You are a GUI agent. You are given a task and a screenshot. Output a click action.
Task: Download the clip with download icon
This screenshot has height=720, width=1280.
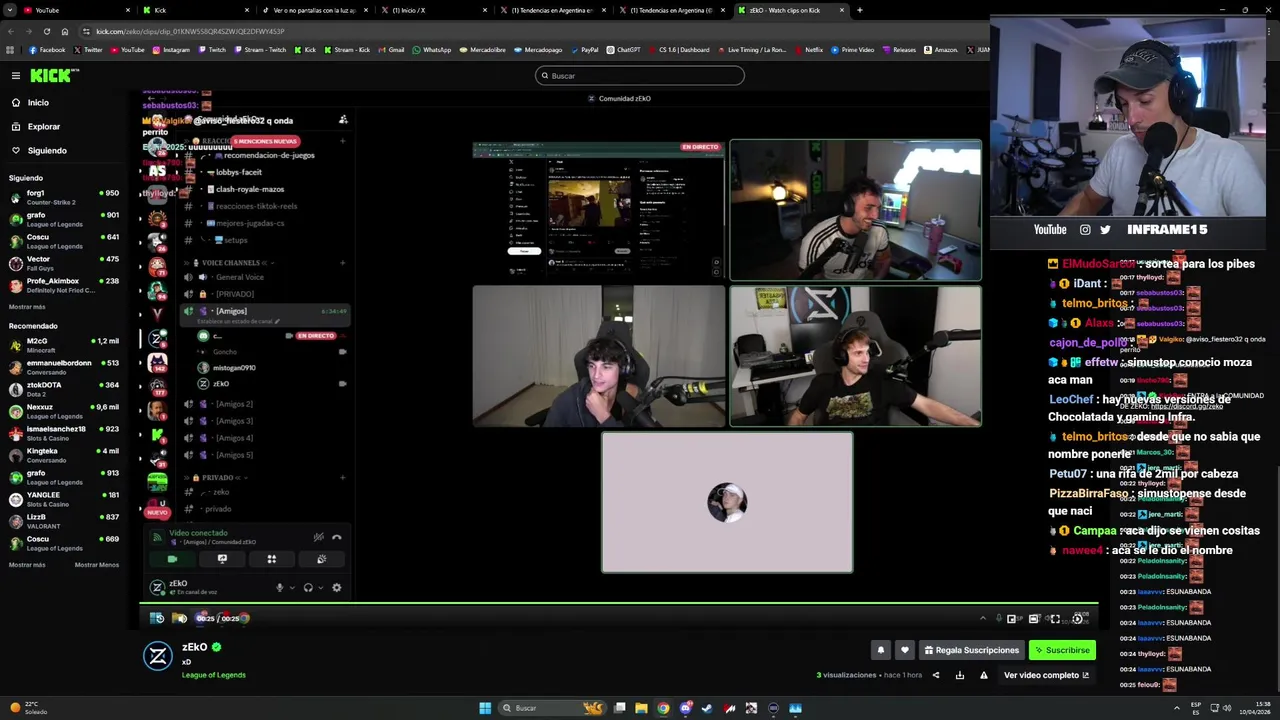click(960, 675)
